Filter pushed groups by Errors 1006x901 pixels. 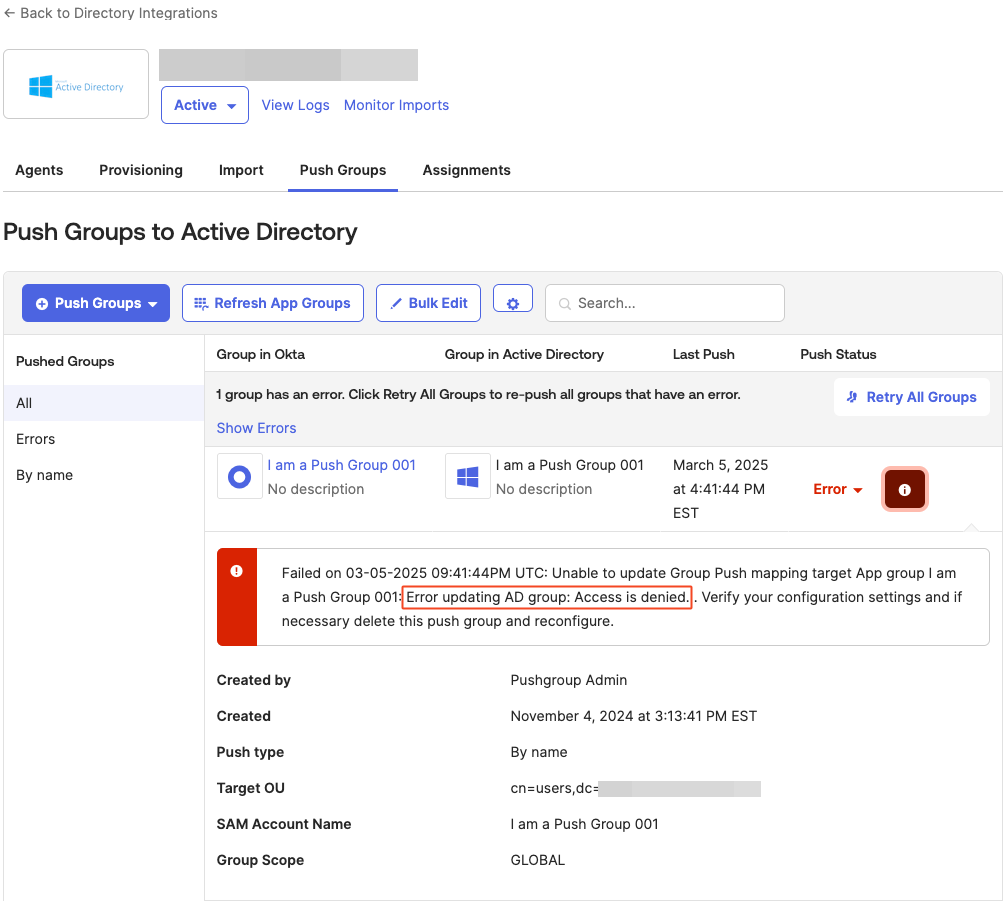(x=36, y=439)
